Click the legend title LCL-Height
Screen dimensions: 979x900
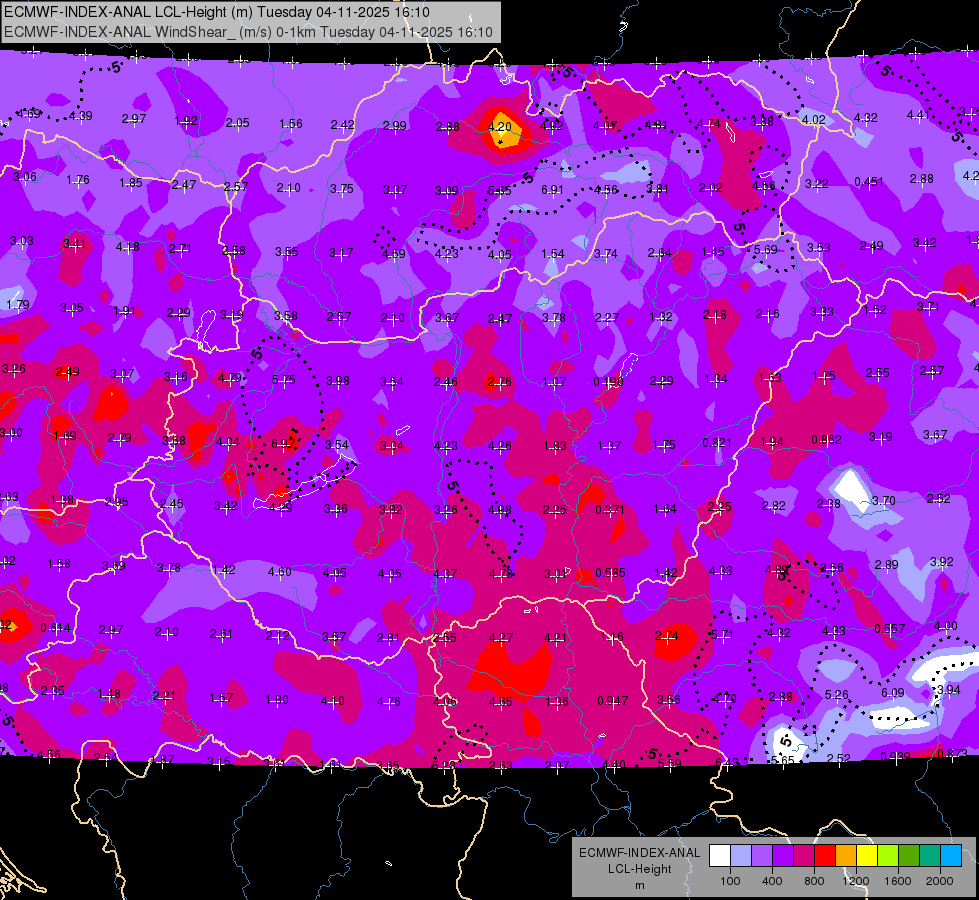pyautogui.click(x=639, y=869)
